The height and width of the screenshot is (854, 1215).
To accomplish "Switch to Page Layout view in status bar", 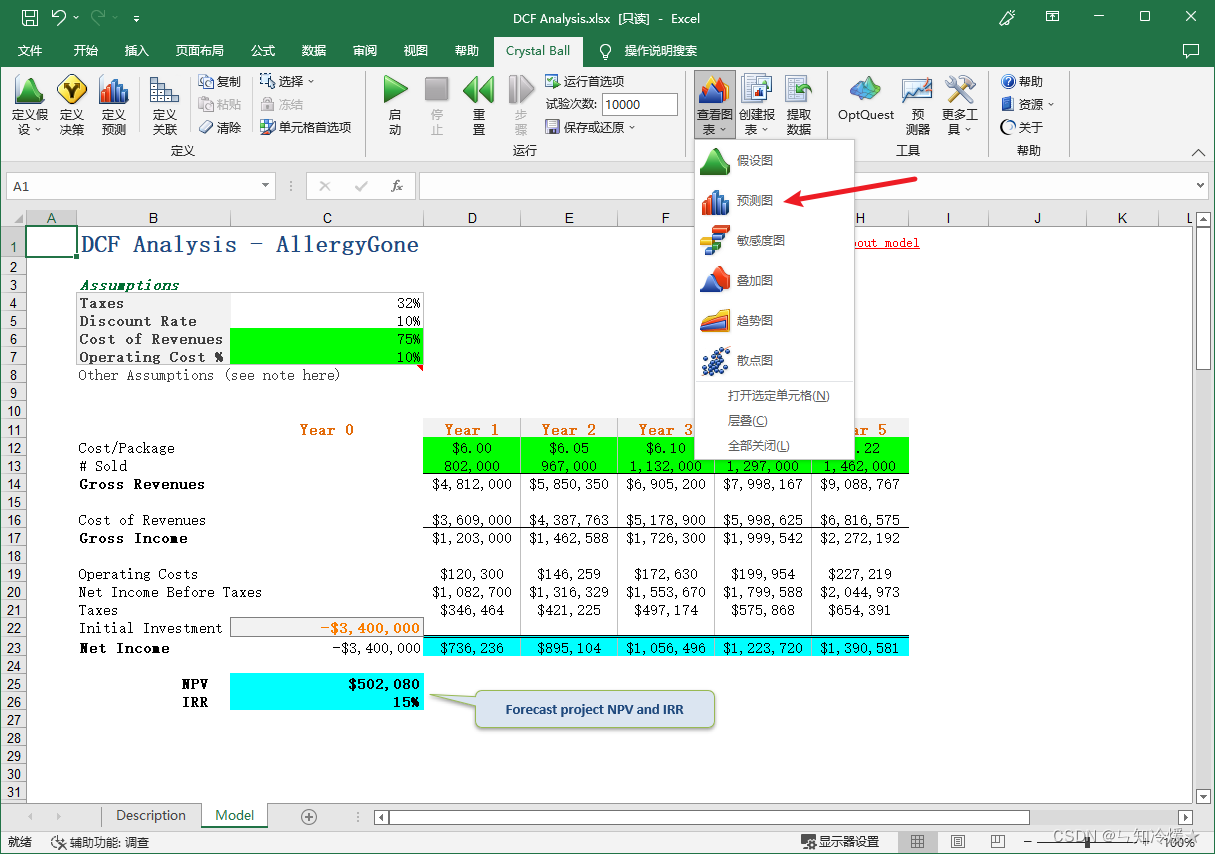I will [x=957, y=842].
